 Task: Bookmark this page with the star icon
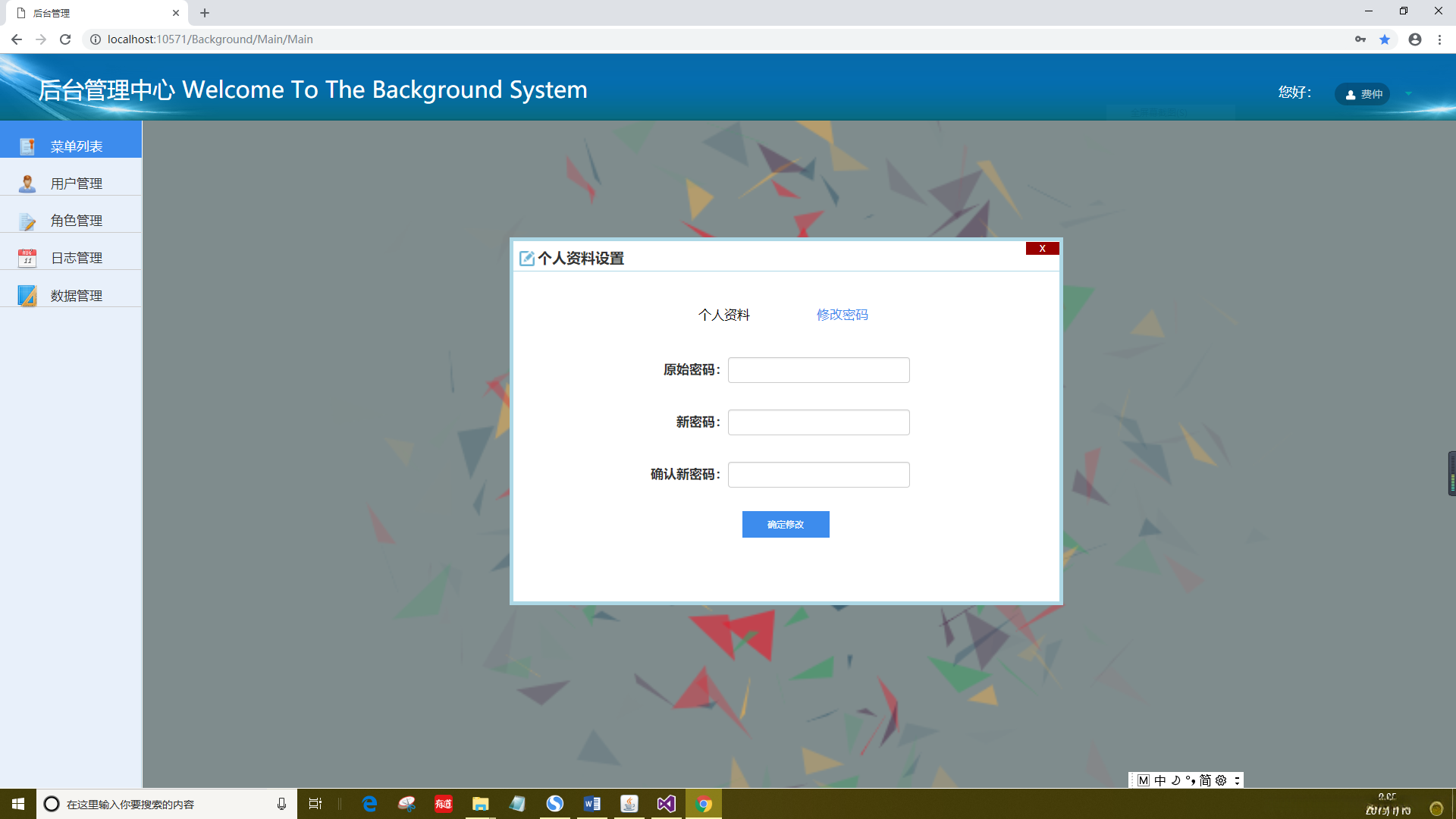(x=1385, y=39)
